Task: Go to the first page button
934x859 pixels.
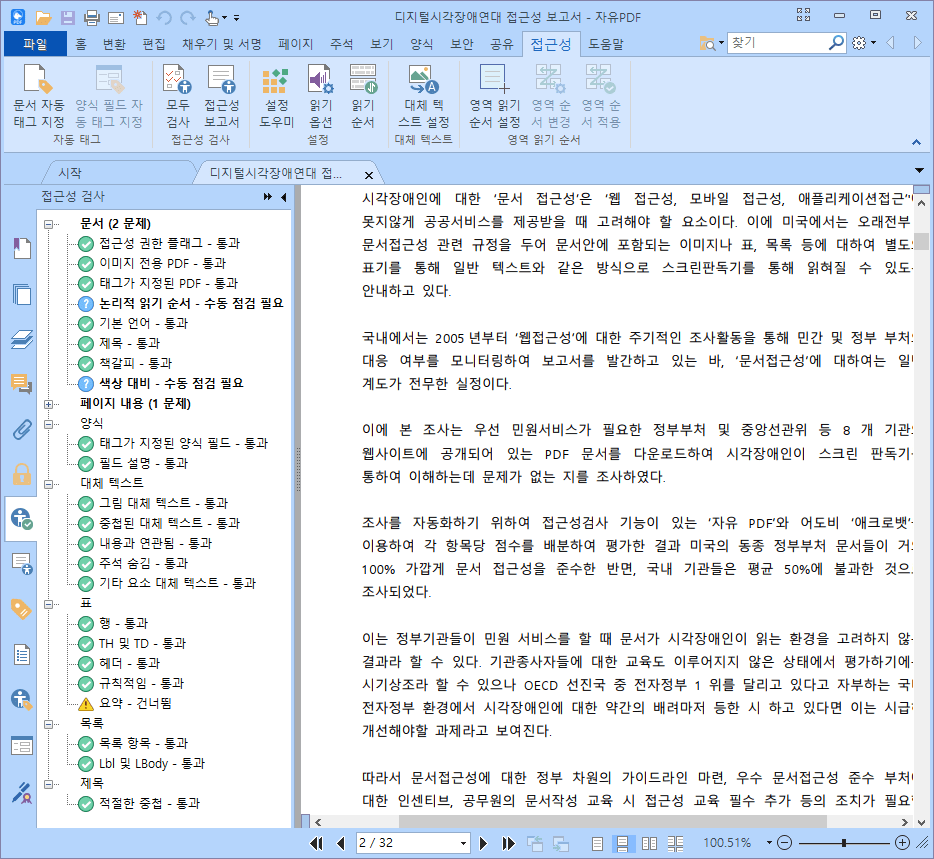Action: 316,843
